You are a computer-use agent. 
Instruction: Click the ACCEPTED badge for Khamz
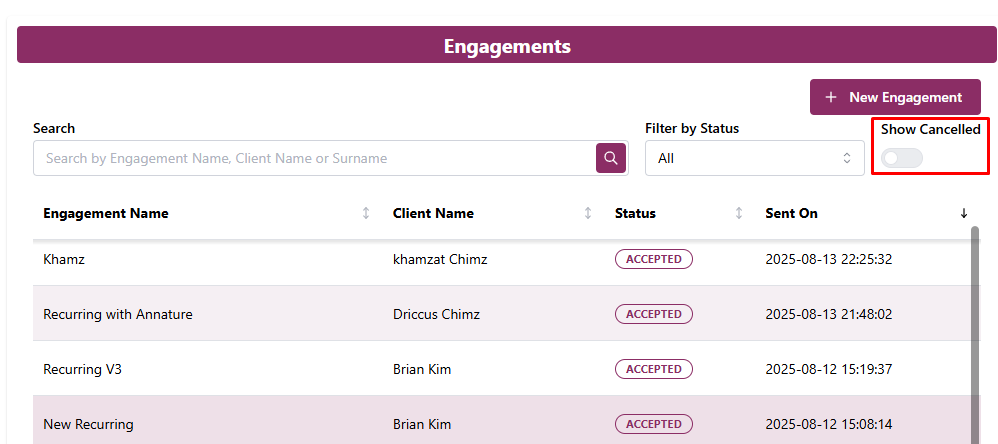(x=653, y=259)
